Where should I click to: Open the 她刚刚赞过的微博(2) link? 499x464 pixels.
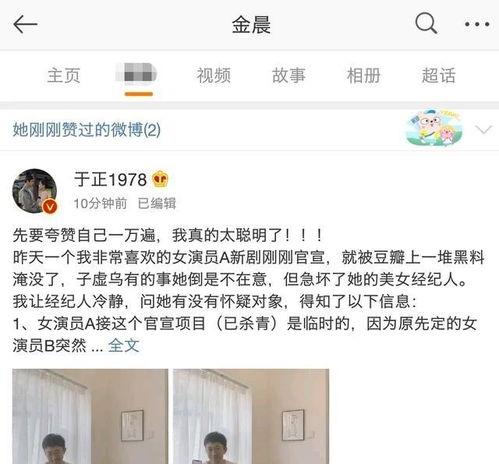click(87, 129)
